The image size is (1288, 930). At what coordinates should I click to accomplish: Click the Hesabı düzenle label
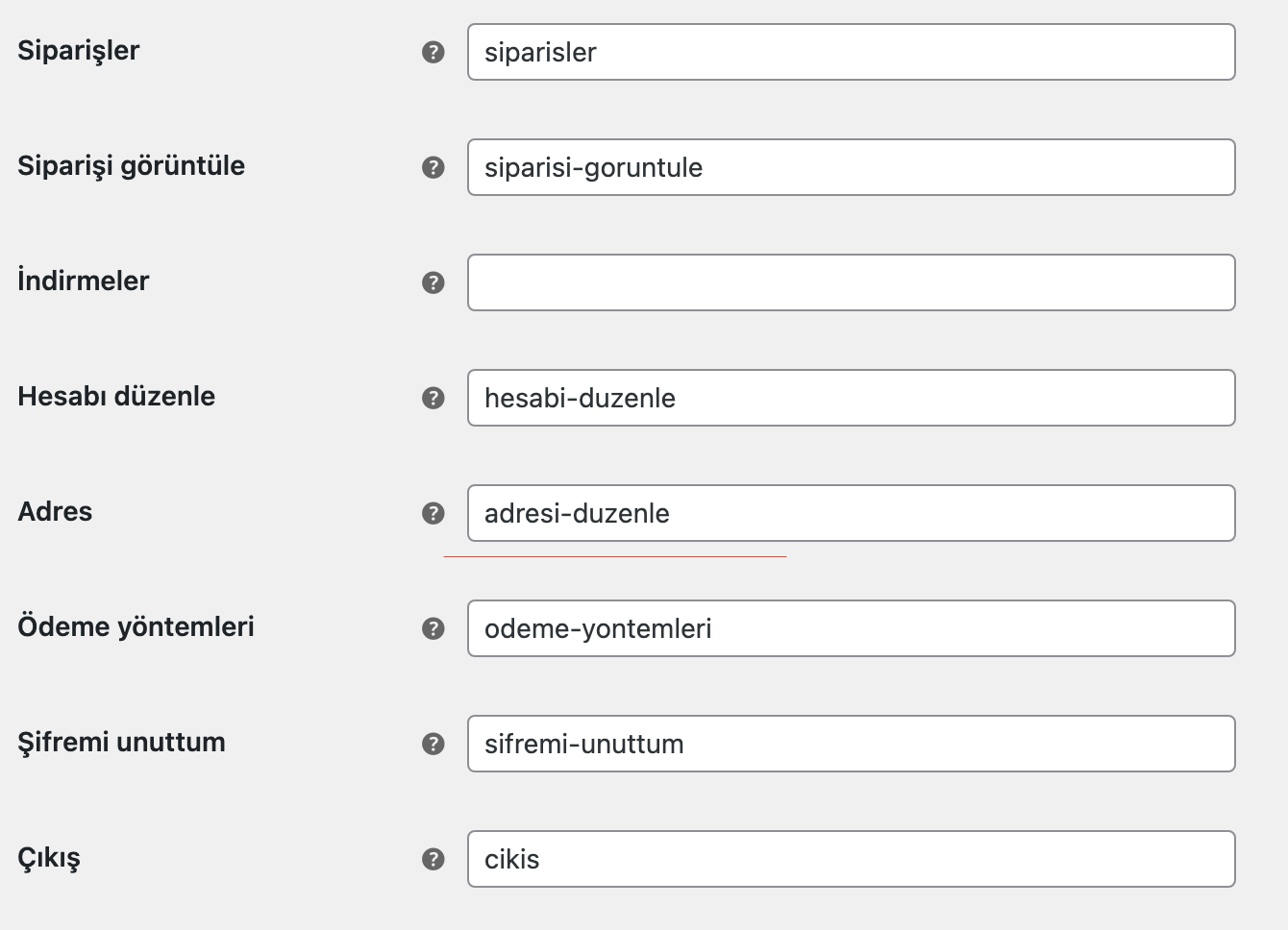coord(116,396)
